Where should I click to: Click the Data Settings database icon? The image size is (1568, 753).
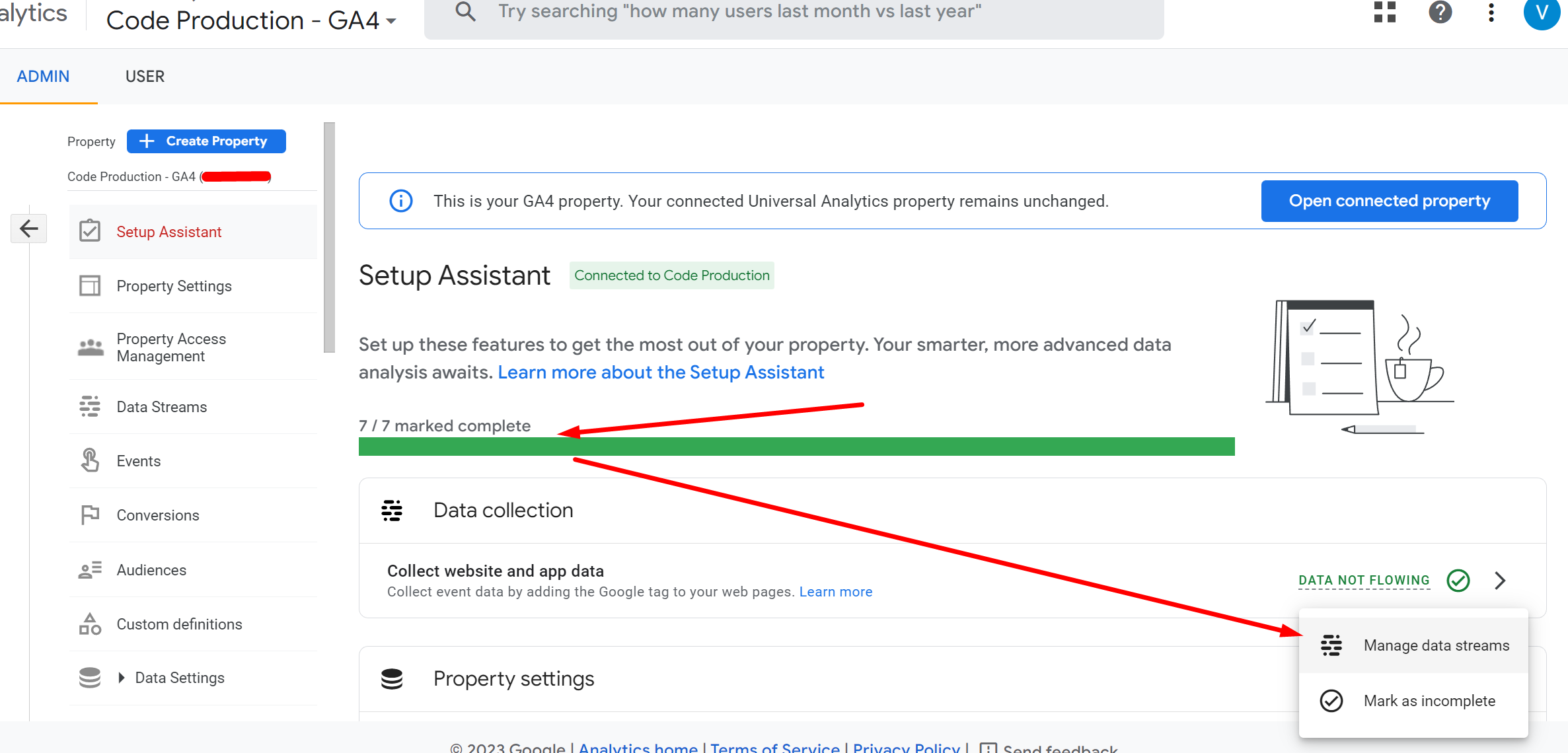tap(90, 678)
